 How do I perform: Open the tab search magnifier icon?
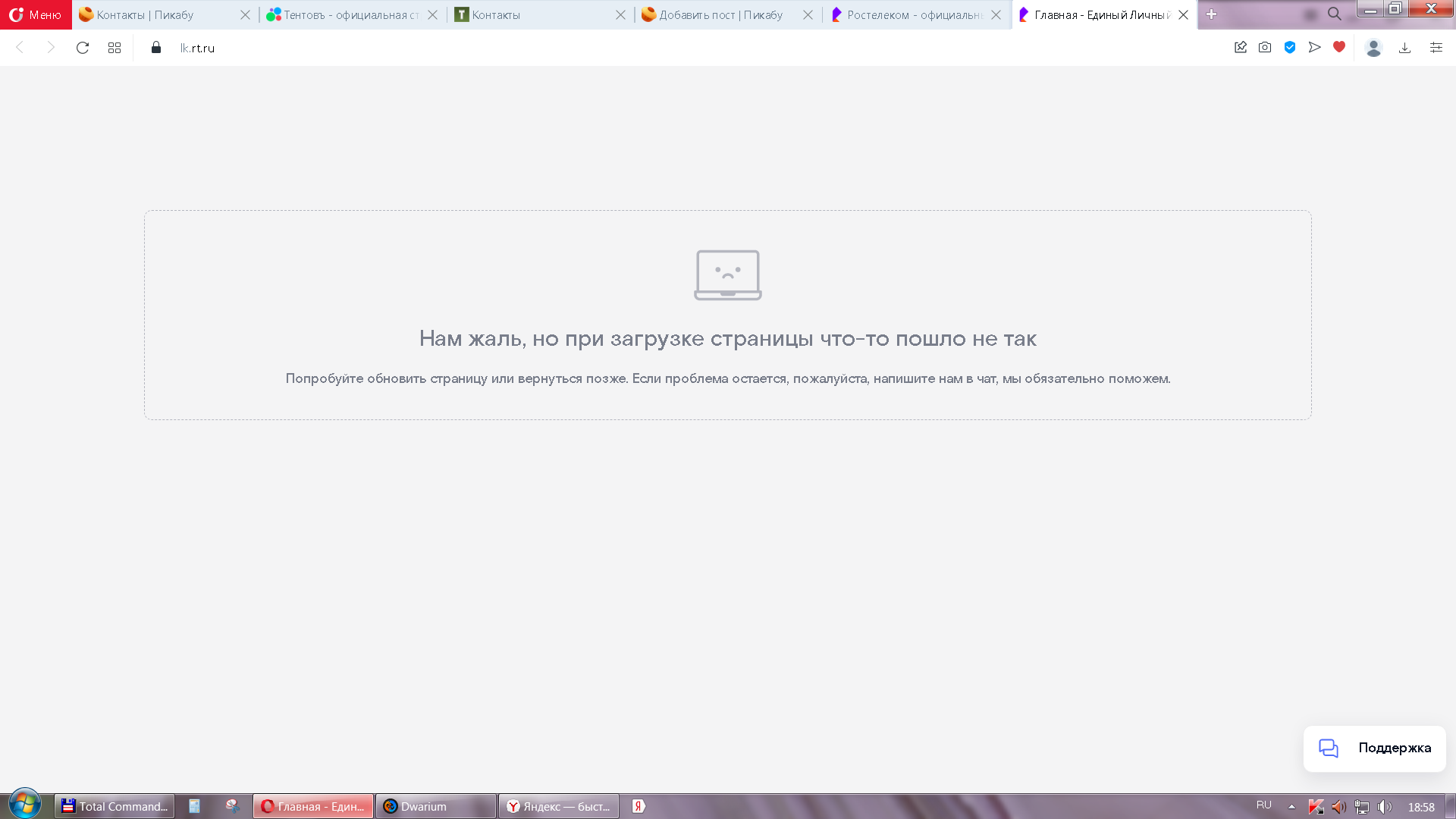coord(1335,14)
